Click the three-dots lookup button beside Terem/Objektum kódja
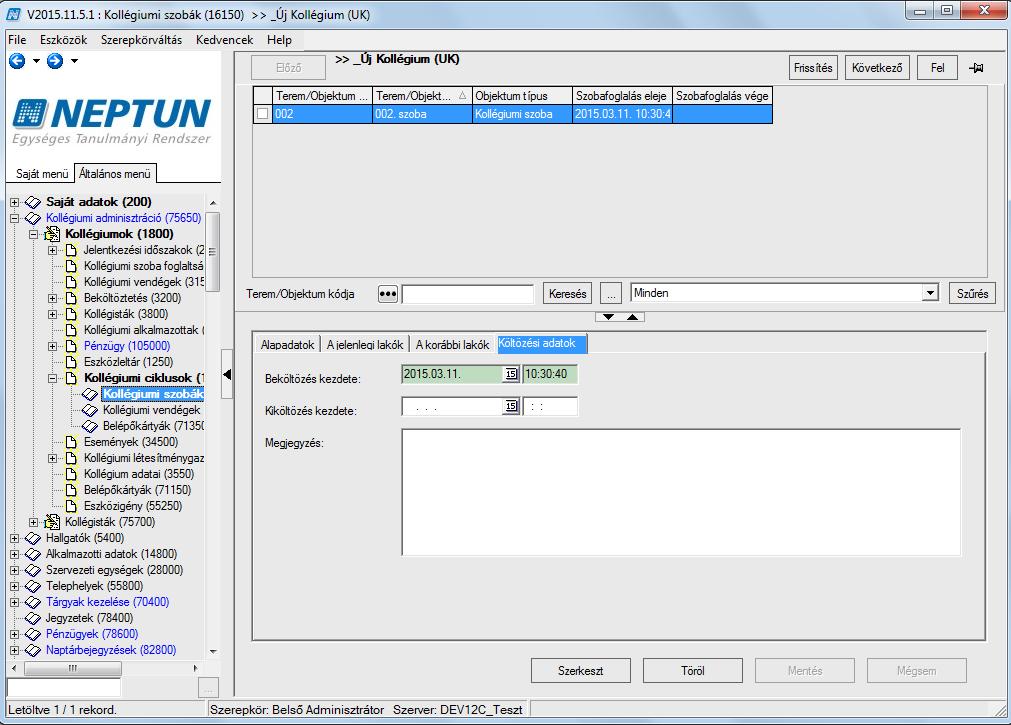 click(x=388, y=293)
